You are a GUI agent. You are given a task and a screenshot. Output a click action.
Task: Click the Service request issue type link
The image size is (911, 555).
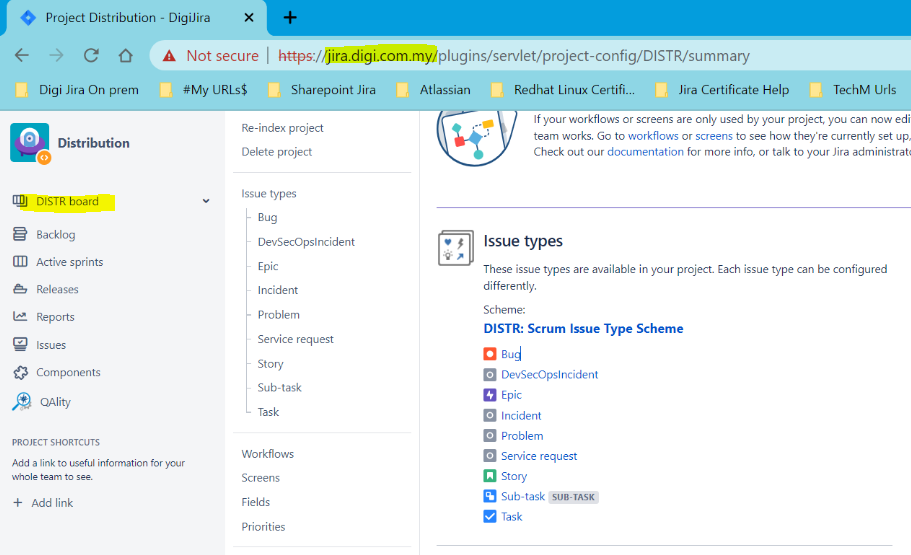[x=539, y=456]
